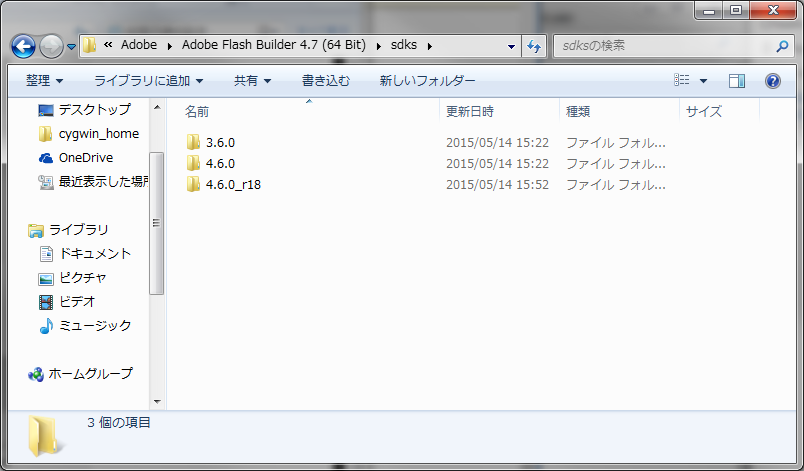Click folder name 4.6.0
Screen dimensions: 804x471
click(x=220, y=163)
